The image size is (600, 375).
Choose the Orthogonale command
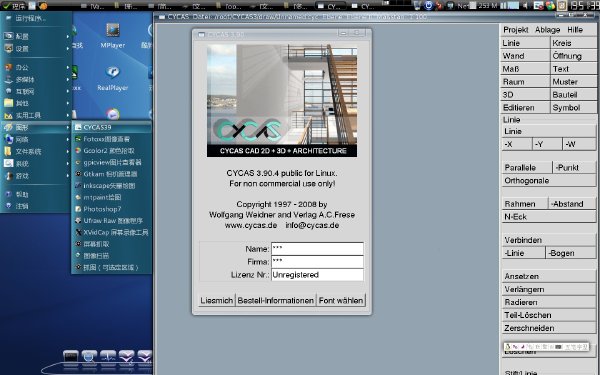(x=548, y=181)
